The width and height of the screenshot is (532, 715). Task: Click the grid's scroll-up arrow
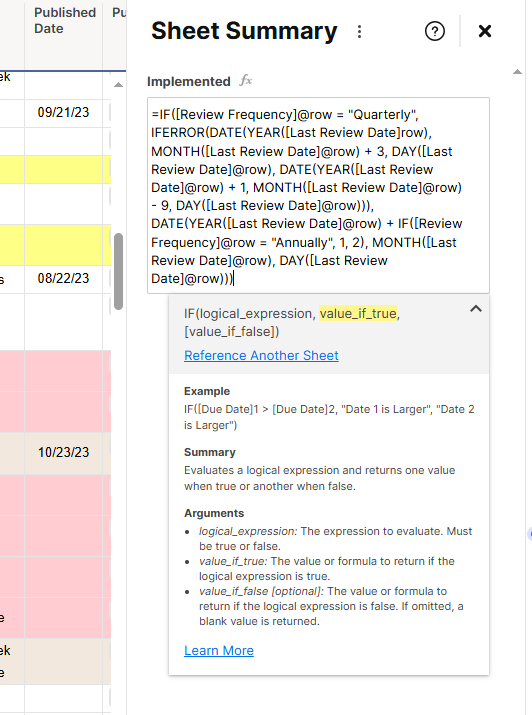[119, 84]
